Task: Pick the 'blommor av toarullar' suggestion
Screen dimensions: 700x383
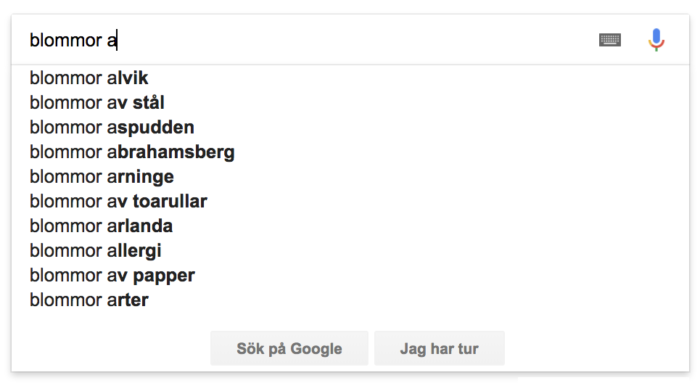Action: point(350,201)
